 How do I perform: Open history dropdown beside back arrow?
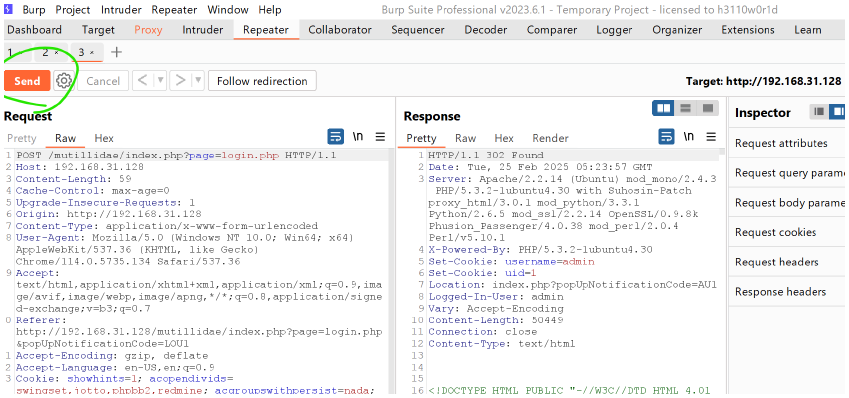coord(160,81)
